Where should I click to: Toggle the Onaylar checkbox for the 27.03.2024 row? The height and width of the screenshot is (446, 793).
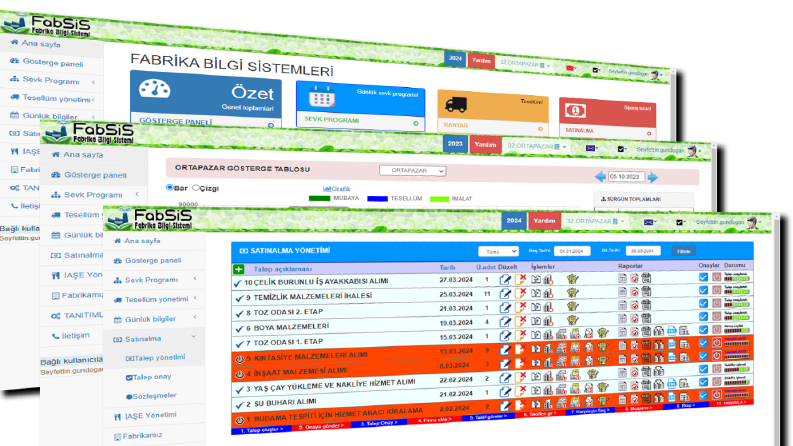point(703,277)
